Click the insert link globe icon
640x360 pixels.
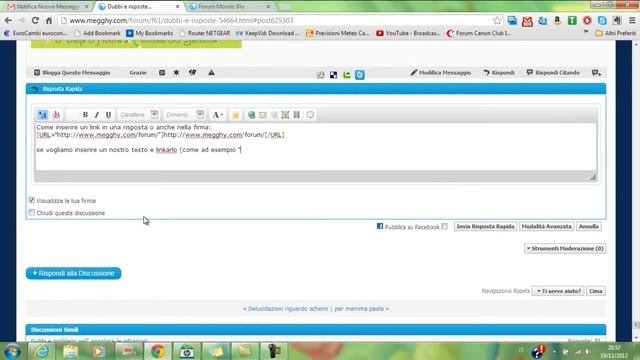(x=251, y=115)
